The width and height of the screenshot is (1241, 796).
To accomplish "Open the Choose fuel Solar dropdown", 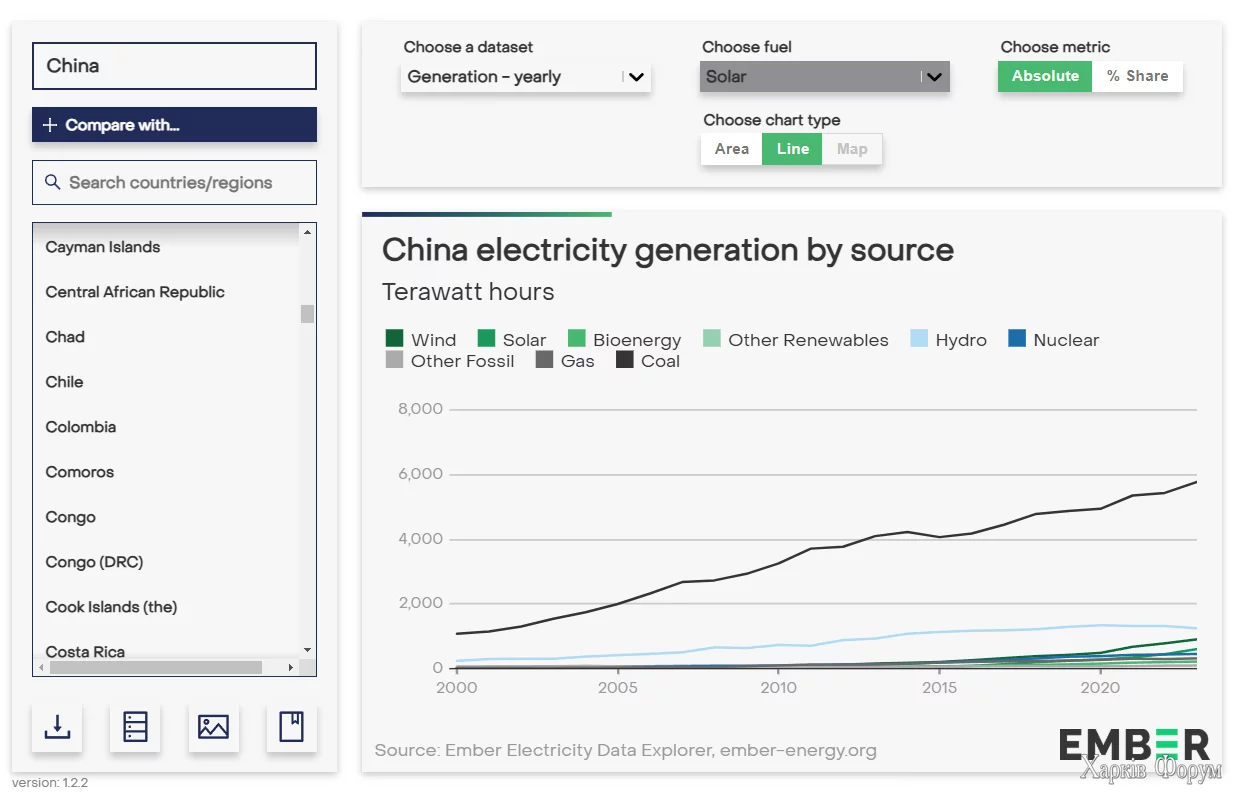I will click(x=824, y=77).
